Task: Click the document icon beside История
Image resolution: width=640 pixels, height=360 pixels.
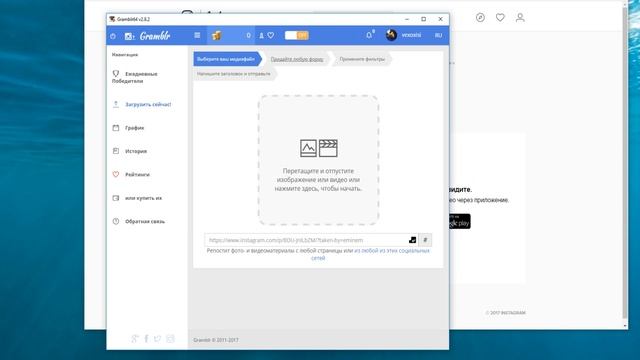Action: pos(116,151)
